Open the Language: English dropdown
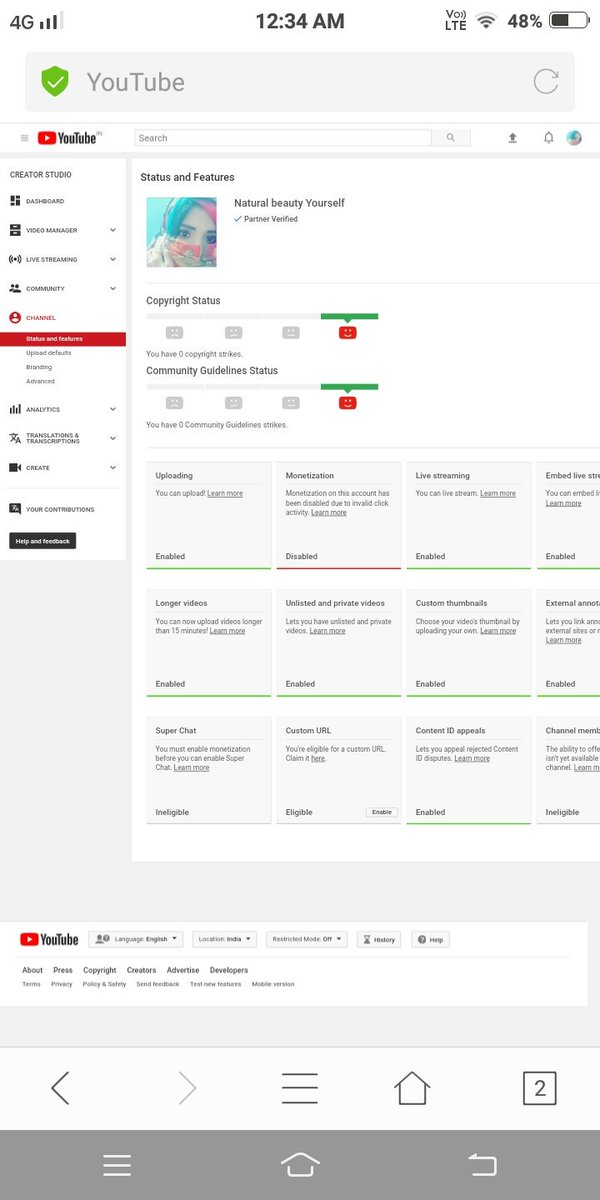Image resolution: width=600 pixels, height=1200 pixels. pyautogui.click(x=136, y=939)
